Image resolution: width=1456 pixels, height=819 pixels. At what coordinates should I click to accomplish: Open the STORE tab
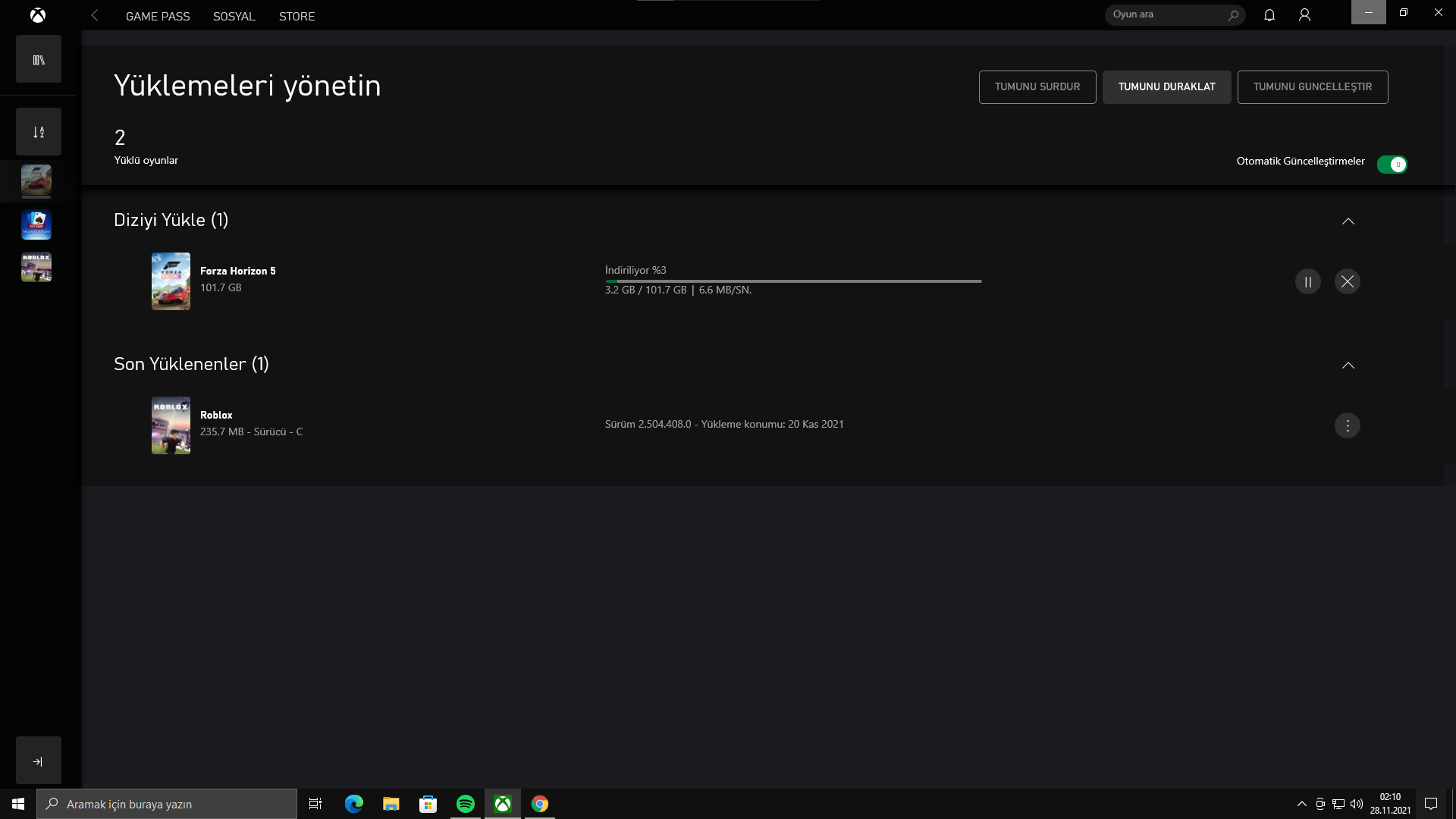(297, 16)
